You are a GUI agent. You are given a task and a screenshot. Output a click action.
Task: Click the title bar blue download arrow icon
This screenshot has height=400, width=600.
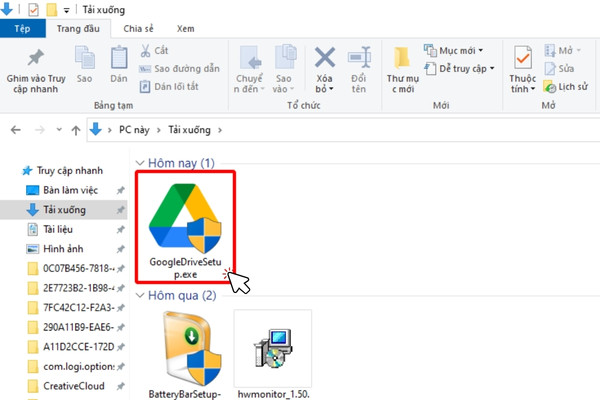[x=7, y=9]
